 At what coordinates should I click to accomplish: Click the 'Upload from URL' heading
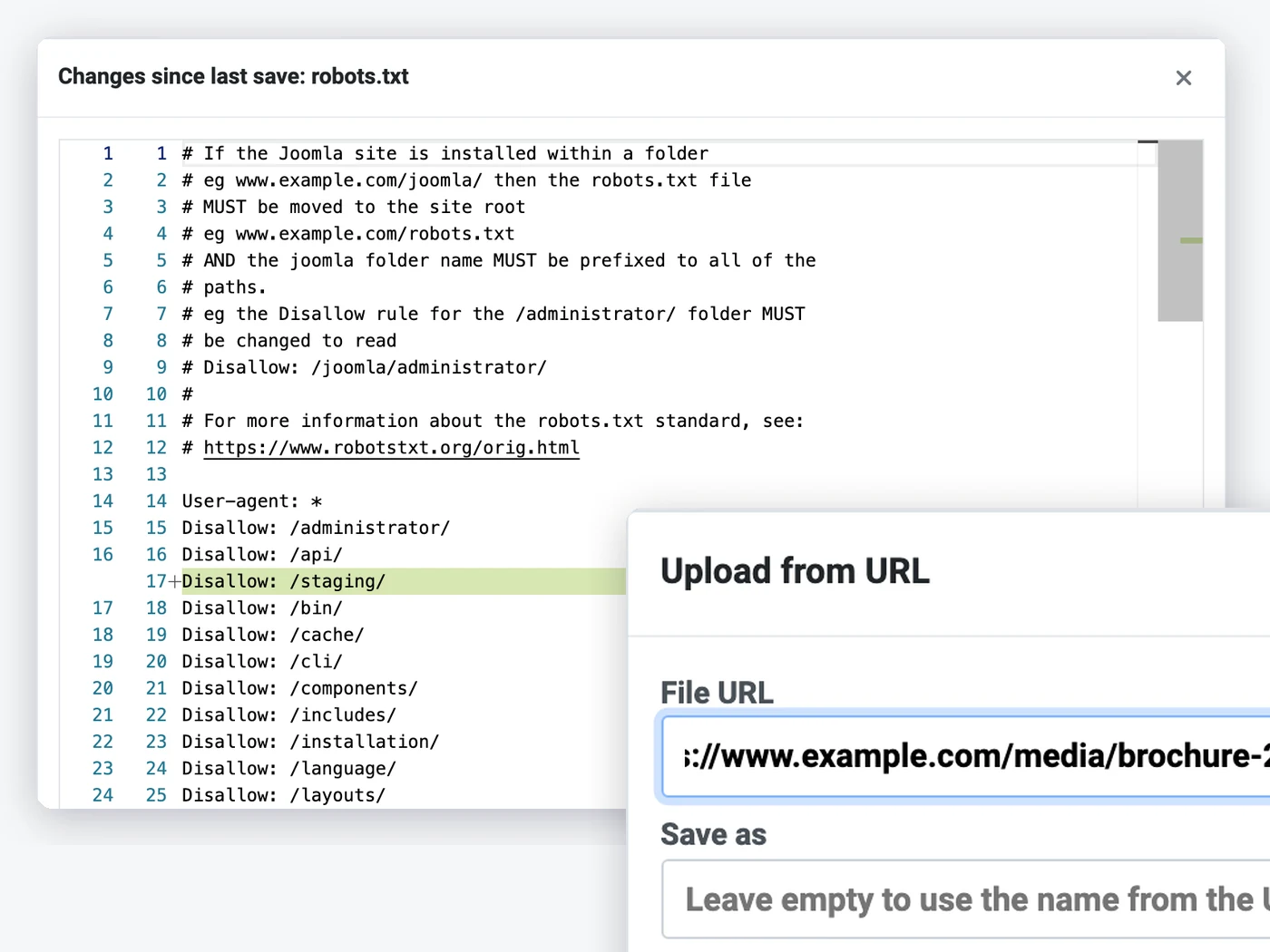pos(795,571)
